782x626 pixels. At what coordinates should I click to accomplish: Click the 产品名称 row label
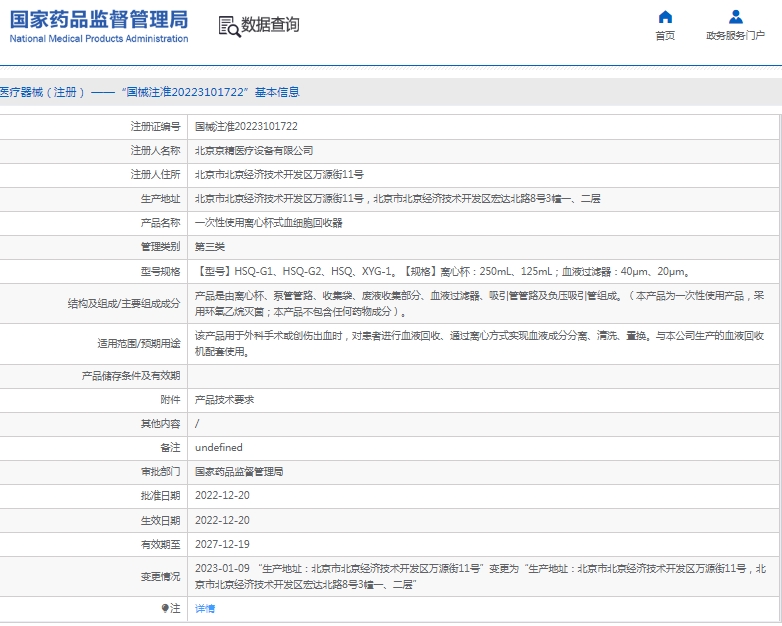tap(160, 223)
